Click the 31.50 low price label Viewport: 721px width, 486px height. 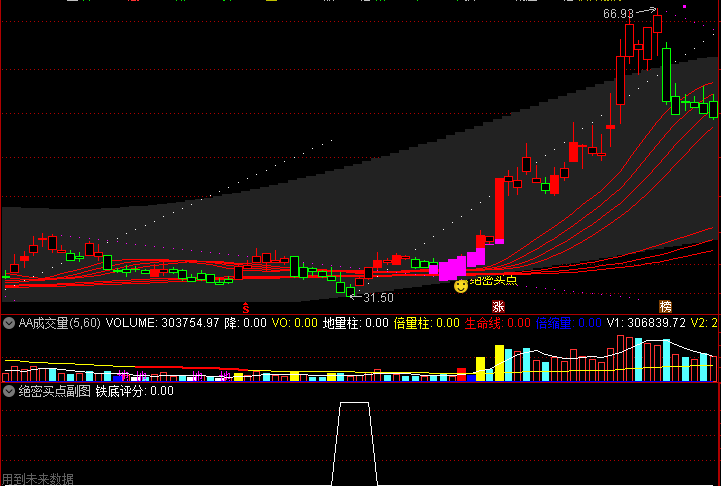click(x=378, y=298)
